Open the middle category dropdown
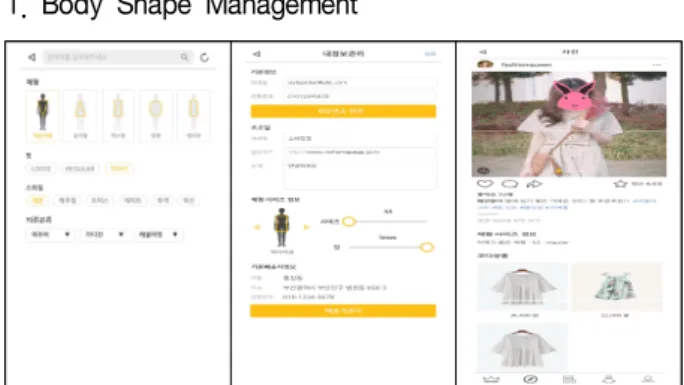684x385 pixels. [x=104, y=235]
